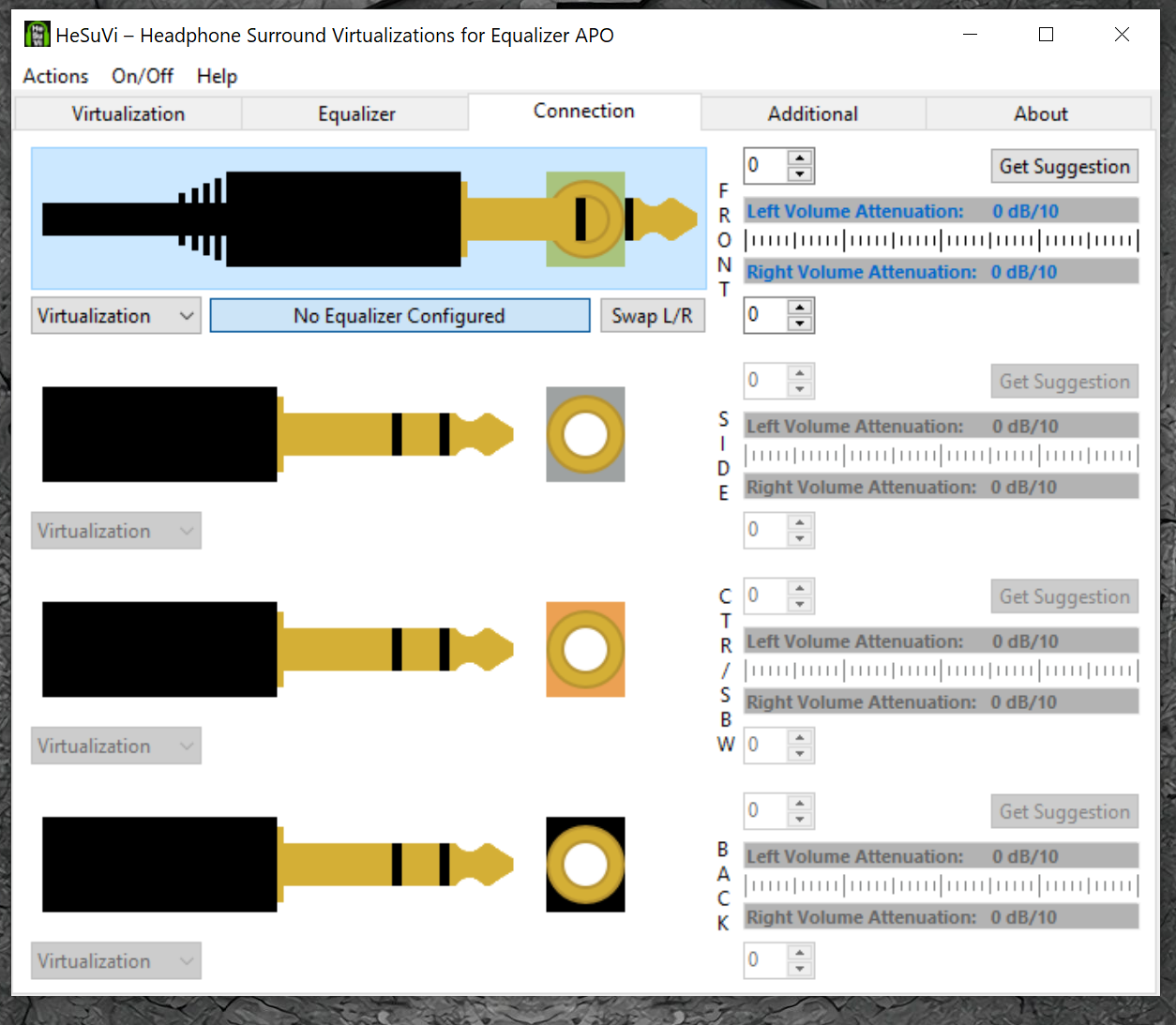Image resolution: width=1176 pixels, height=1025 pixels.
Task: Click back Right Volume Attenuation label
Action: tap(862, 917)
